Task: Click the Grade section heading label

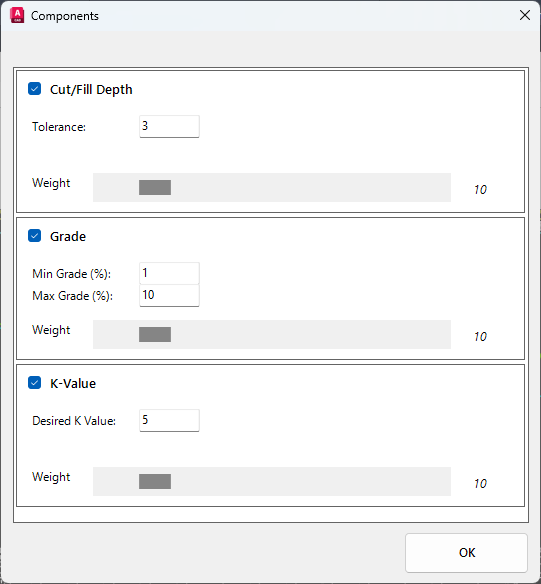Action: [68, 237]
